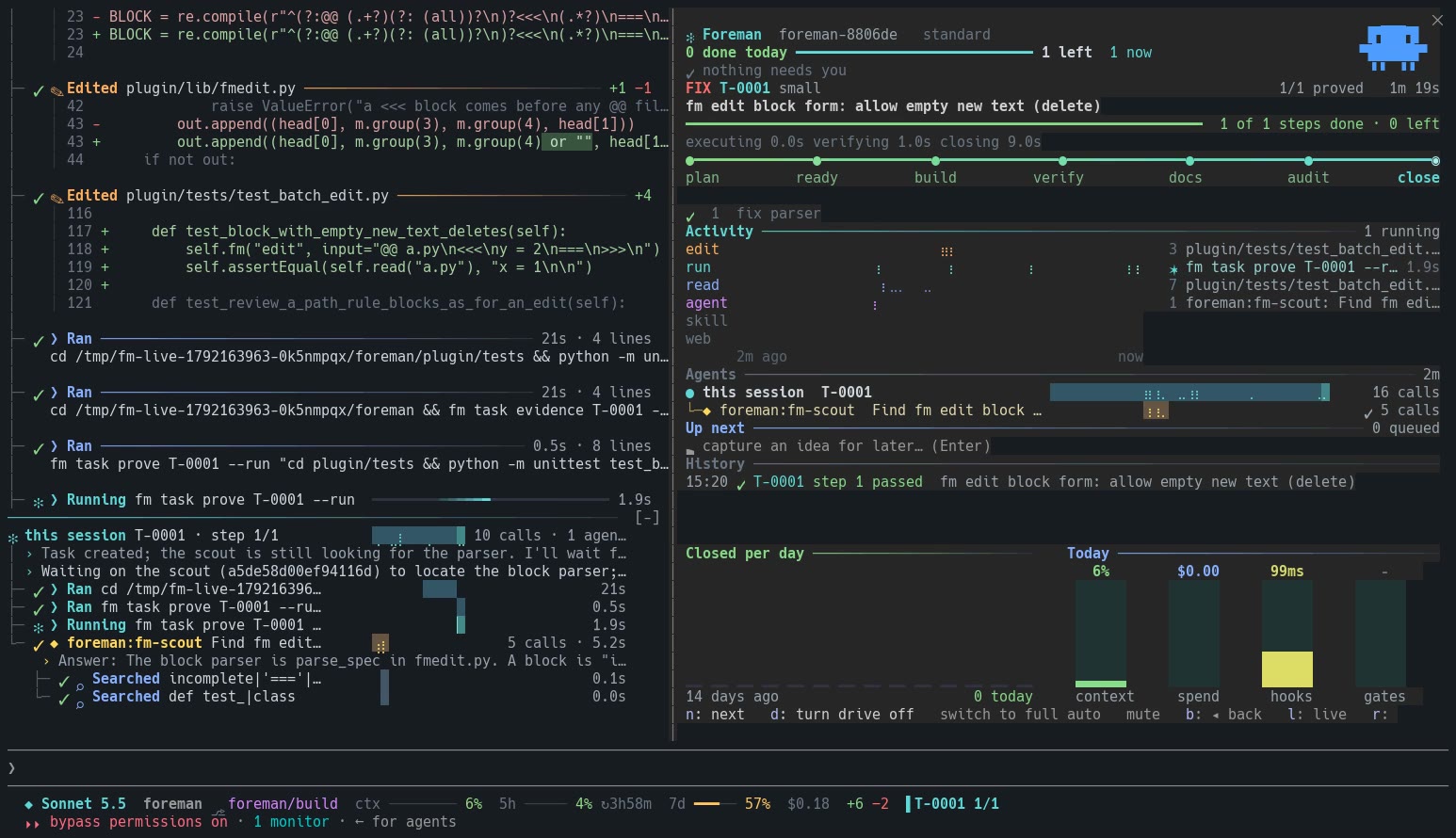Go to next with 'n: next'
This screenshot has width=1456, height=838.
pyautogui.click(x=715, y=715)
